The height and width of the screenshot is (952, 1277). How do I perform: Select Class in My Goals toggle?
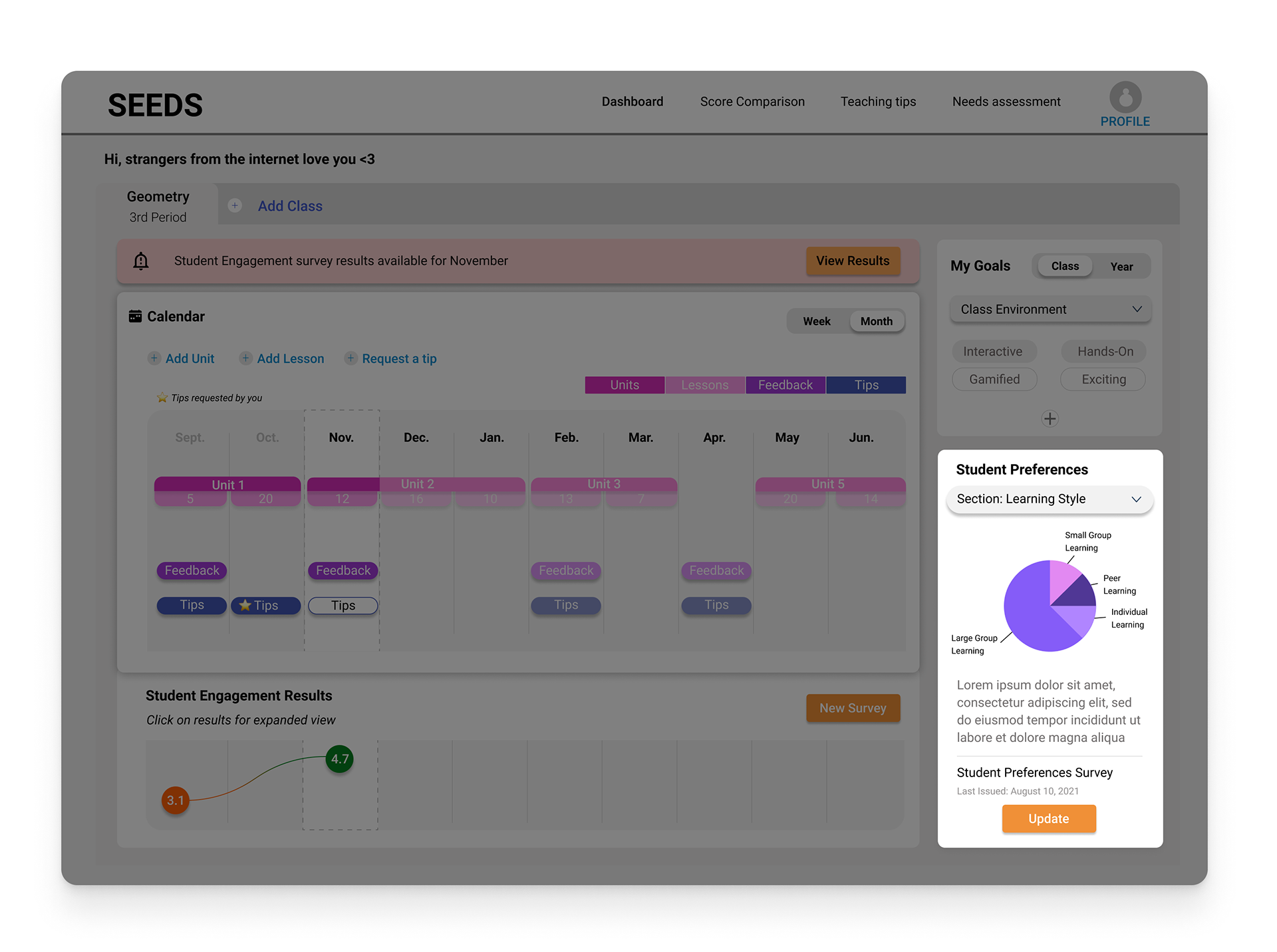point(1064,266)
